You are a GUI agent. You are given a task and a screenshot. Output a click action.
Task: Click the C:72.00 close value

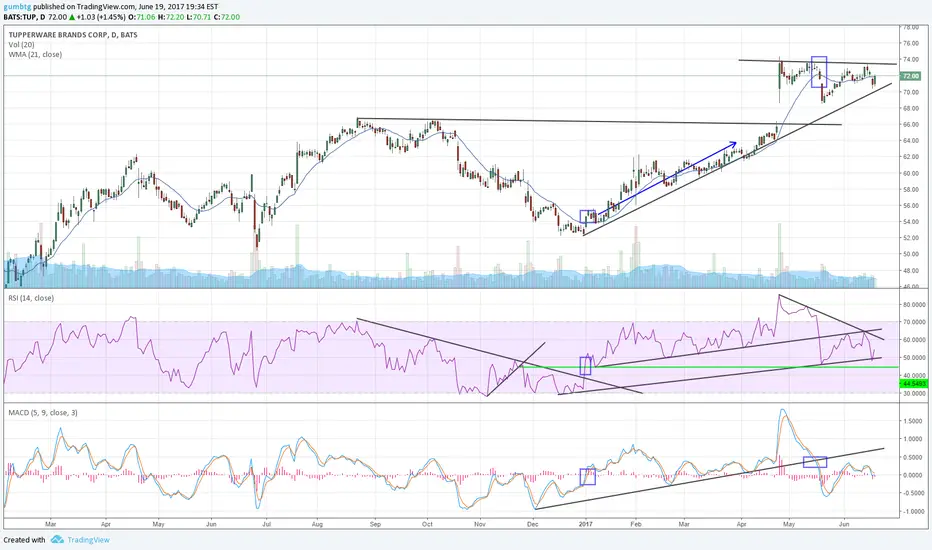pyautogui.click(x=227, y=17)
